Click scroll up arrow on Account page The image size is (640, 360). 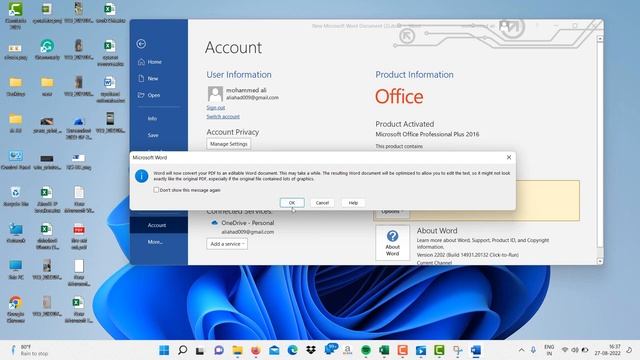pyautogui.click(x=600, y=39)
